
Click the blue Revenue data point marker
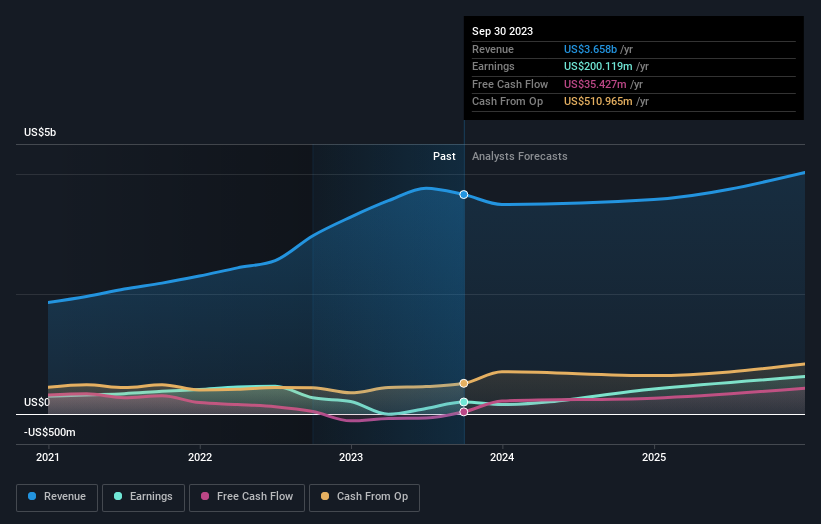[464, 195]
